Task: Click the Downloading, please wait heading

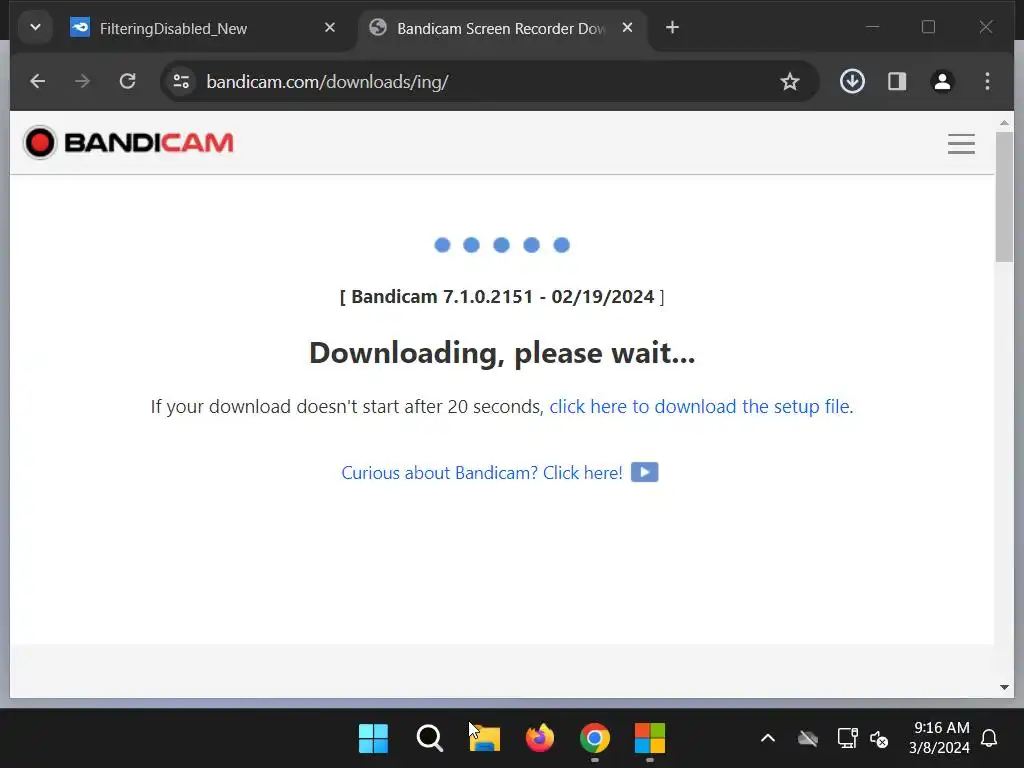Action: 502,353
